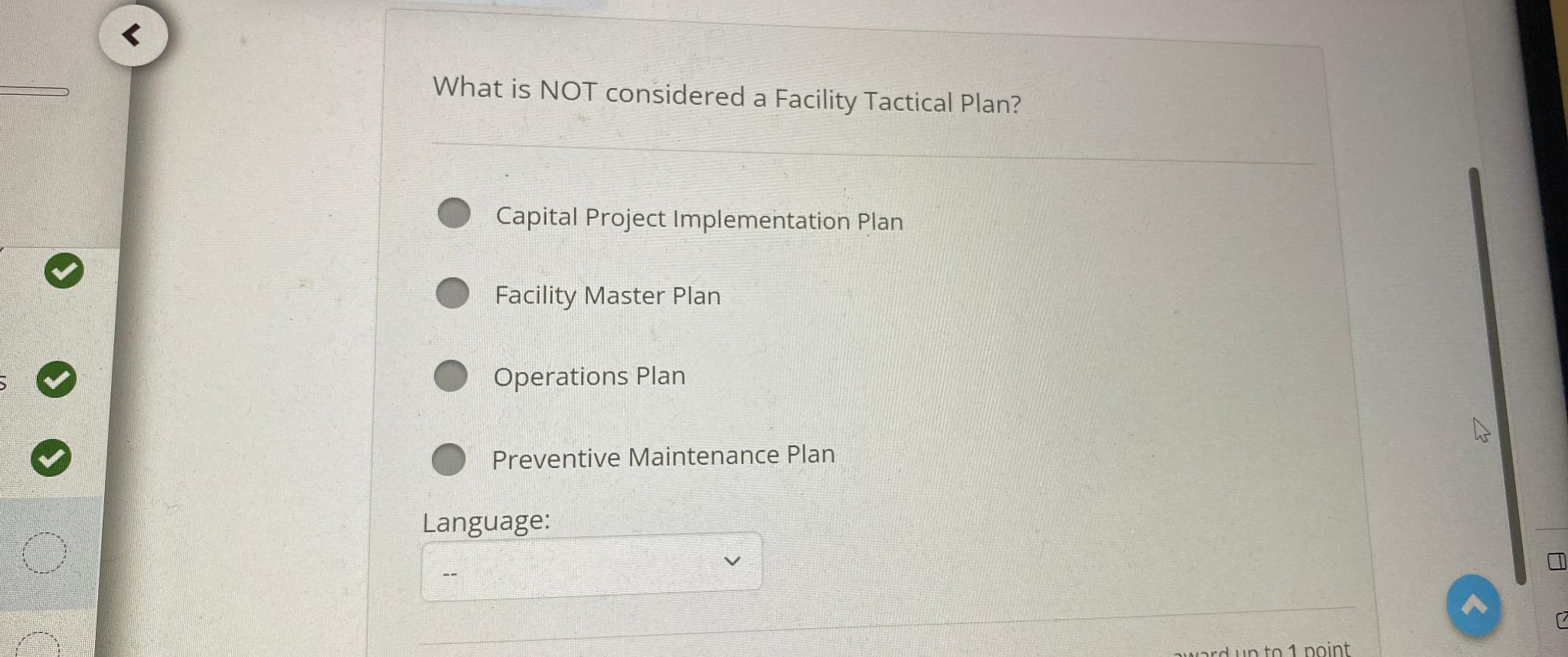The width and height of the screenshot is (1568, 657).
Task: Select the Capital Project Implementation Plan radio button
Action: [455, 214]
